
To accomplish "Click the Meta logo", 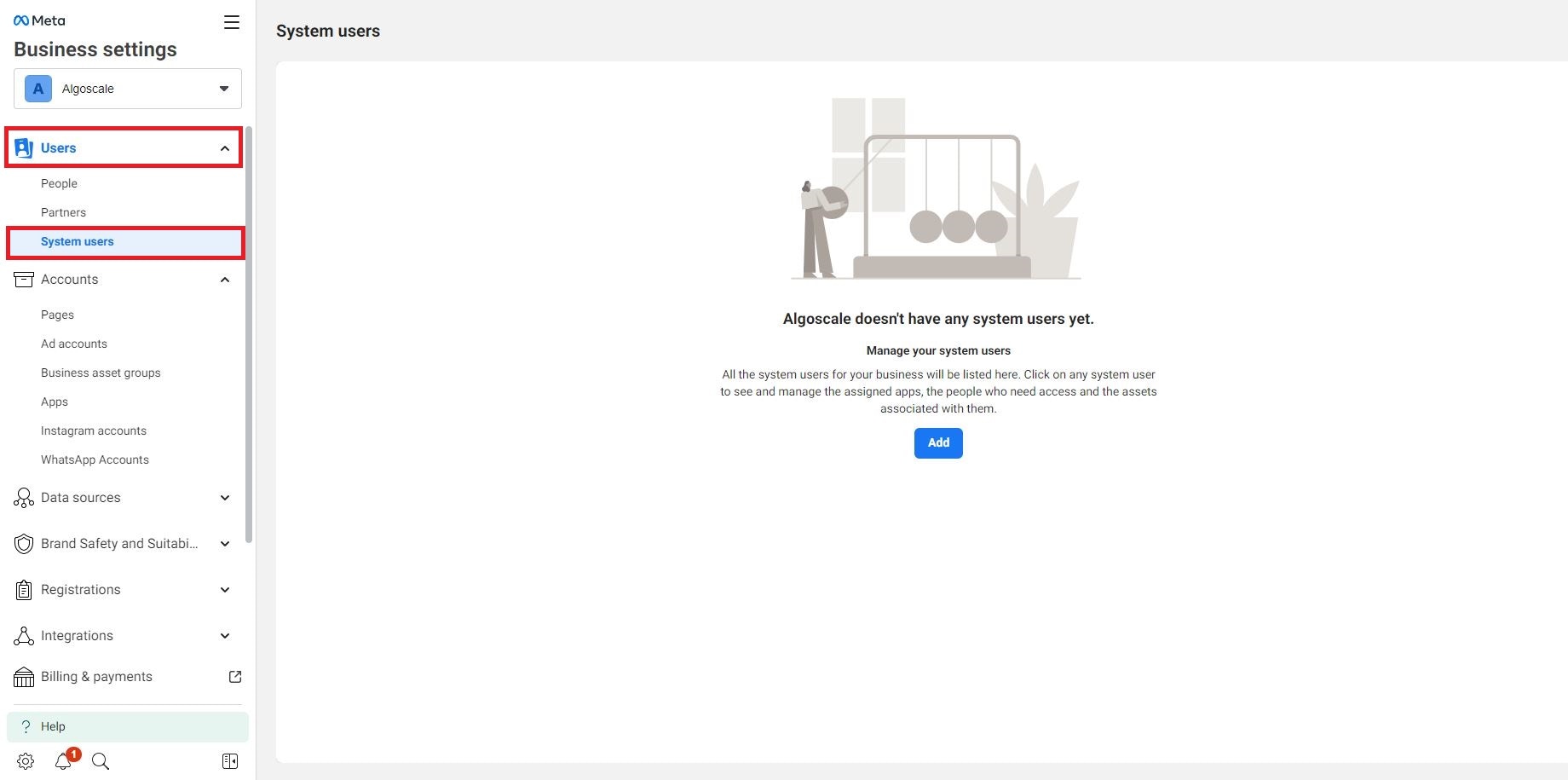I will click(39, 20).
